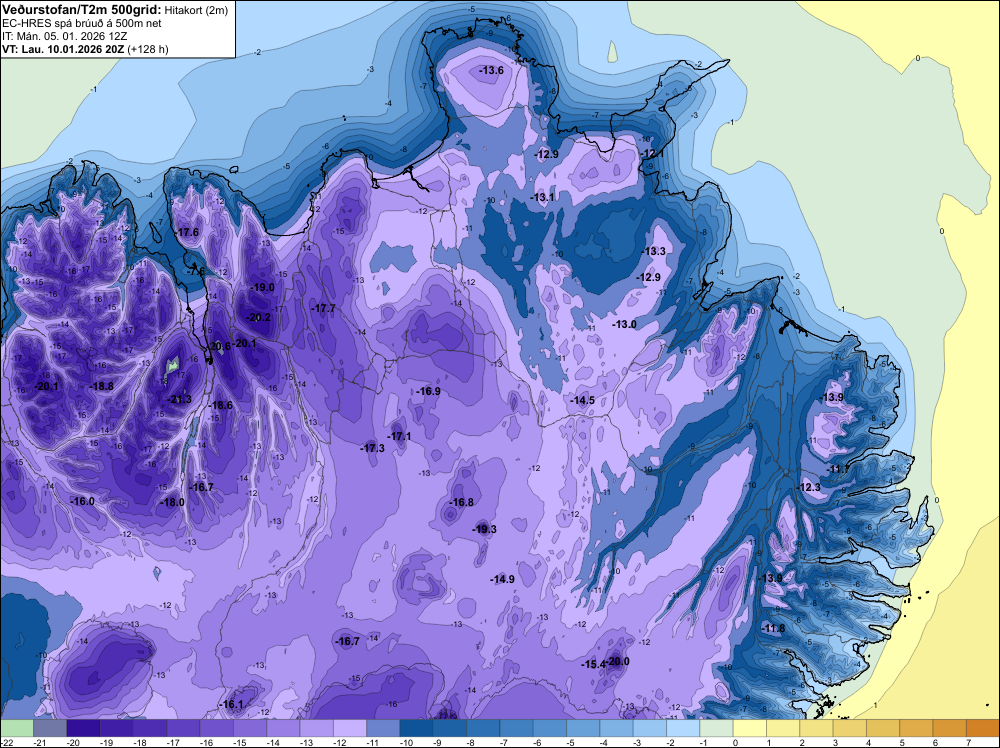Click the VT: Lau. 10.01.2026 20Z time
The width and height of the screenshot is (1000, 748).
63,49
